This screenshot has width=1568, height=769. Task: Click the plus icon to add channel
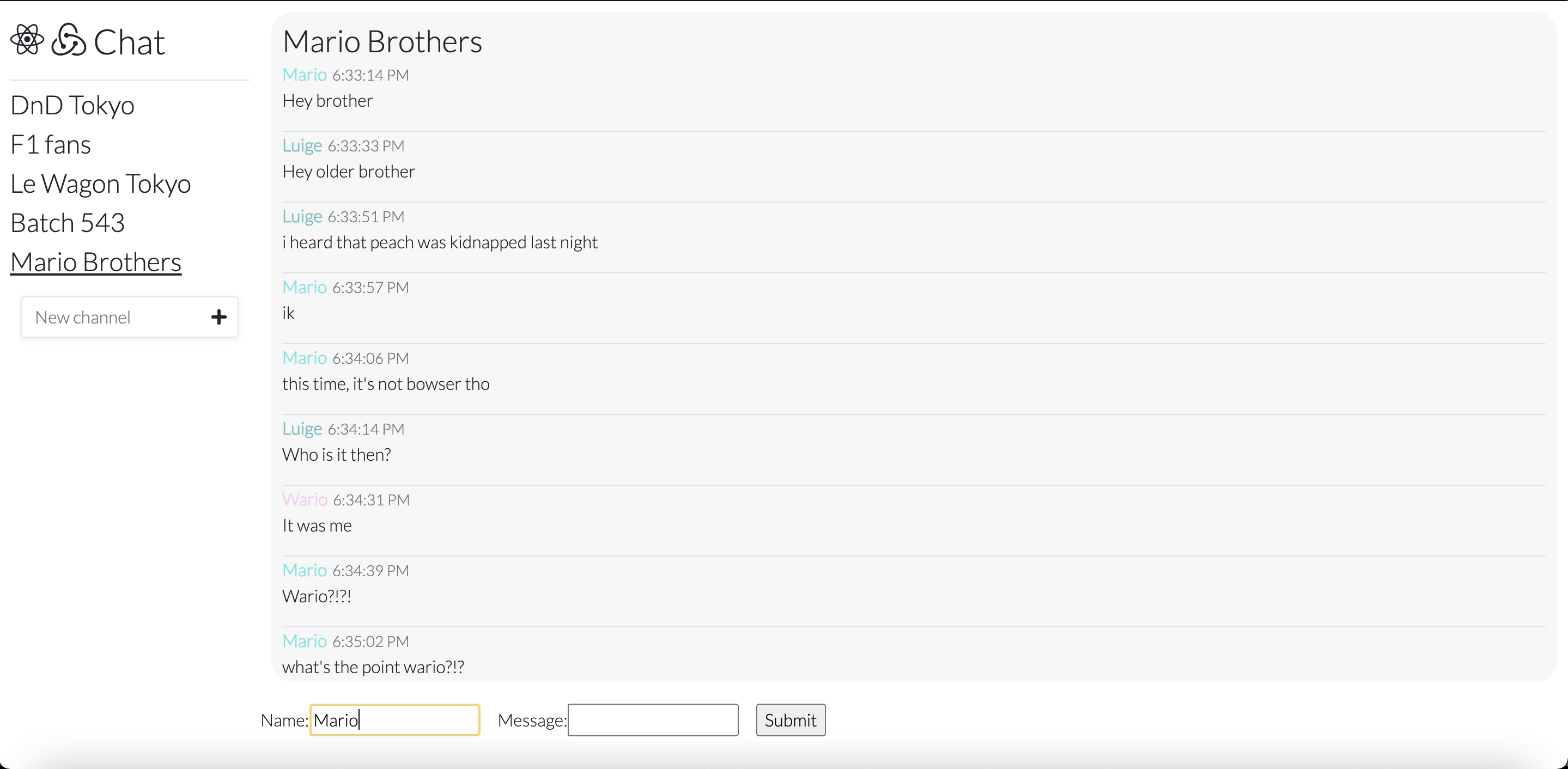point(218,317)
